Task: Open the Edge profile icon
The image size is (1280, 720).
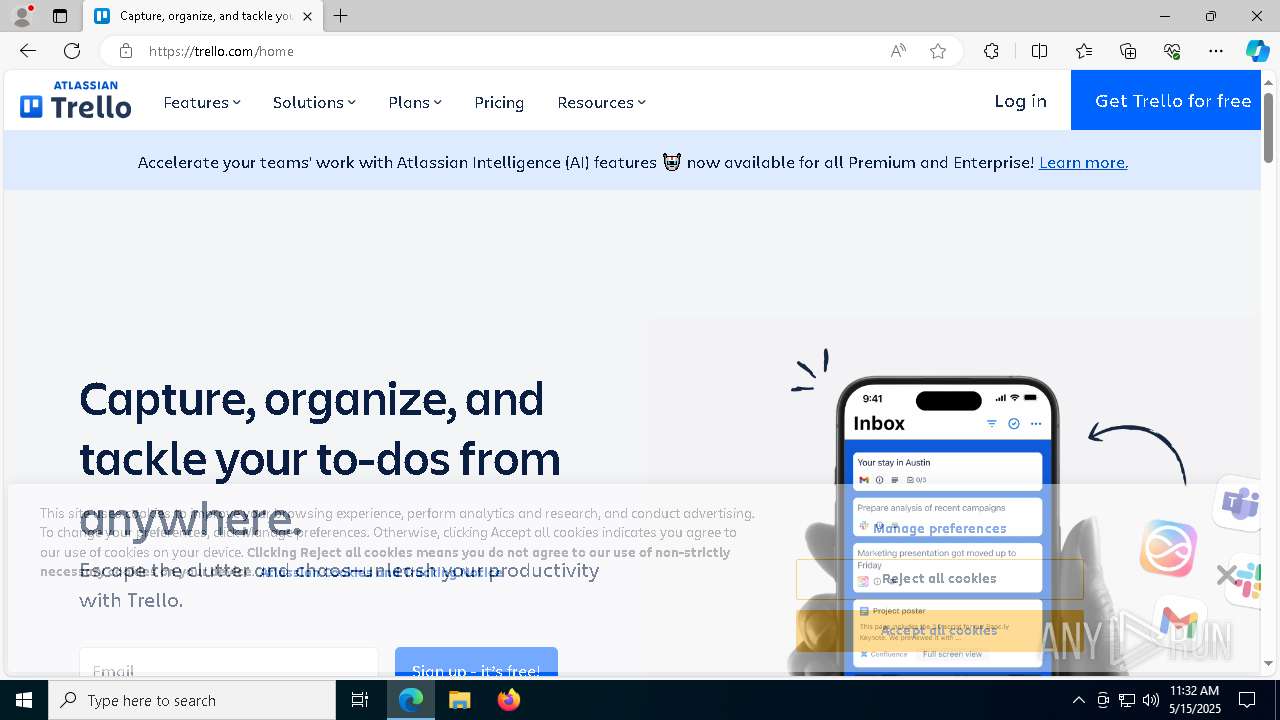Action: [x=22, y=16]
